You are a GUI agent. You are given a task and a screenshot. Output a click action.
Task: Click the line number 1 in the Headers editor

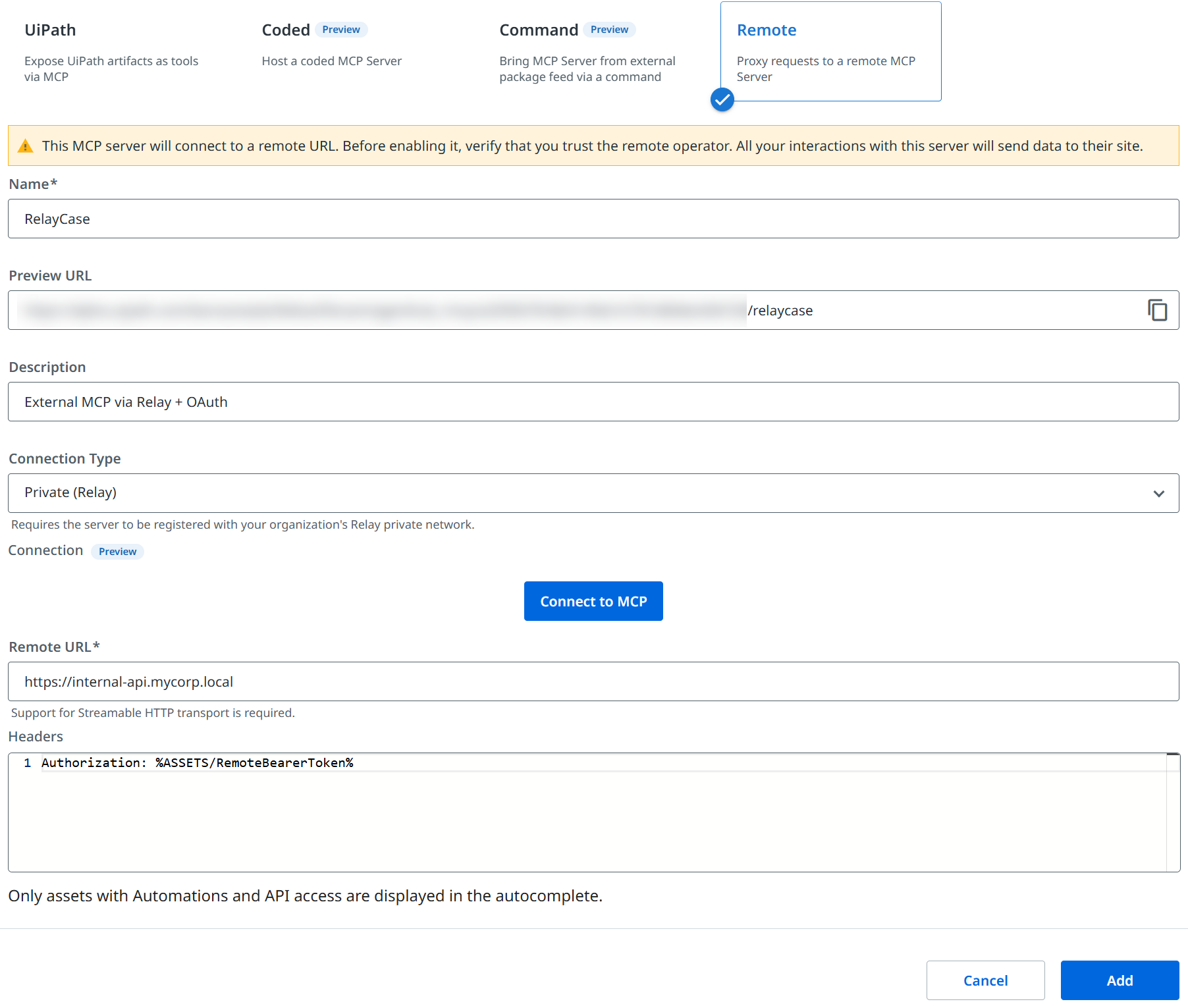[x=28, y=762]
